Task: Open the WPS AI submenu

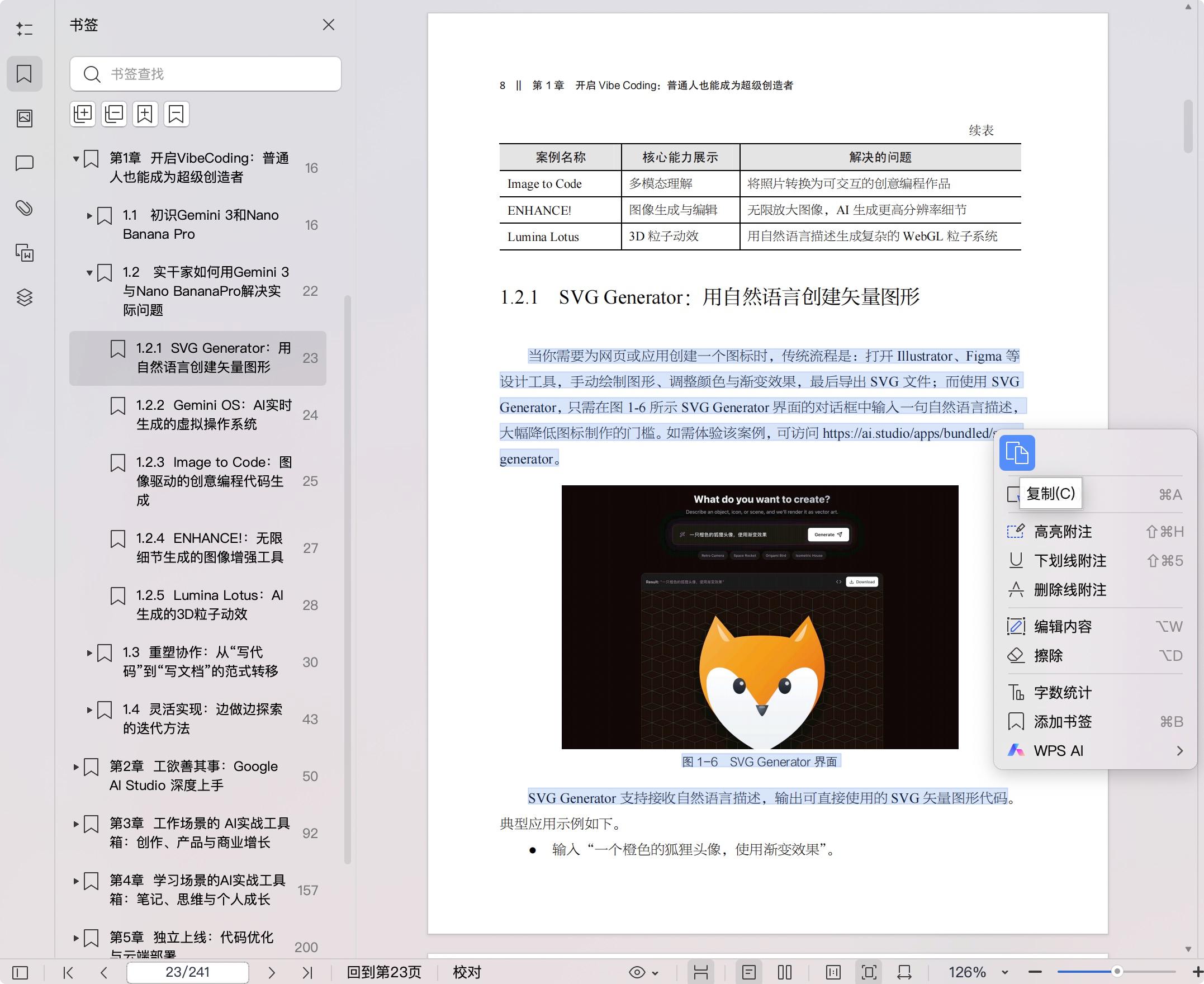Action: click(1095, 751)
